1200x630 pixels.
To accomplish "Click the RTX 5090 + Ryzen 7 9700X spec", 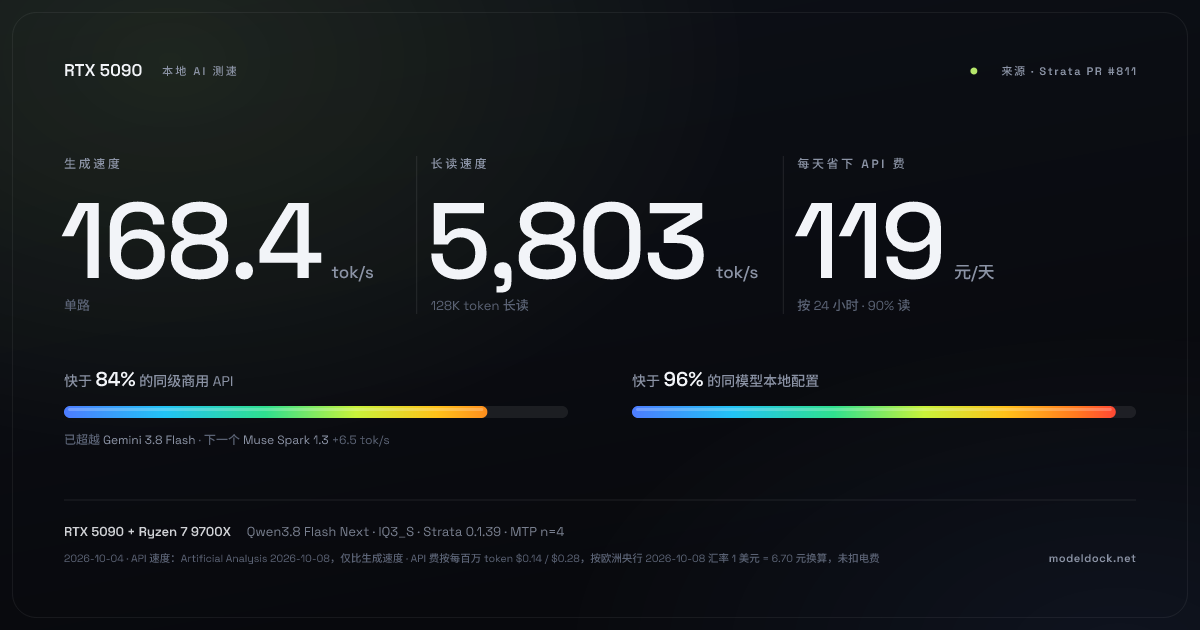I will pyautogui.click(x=148, y=532).
